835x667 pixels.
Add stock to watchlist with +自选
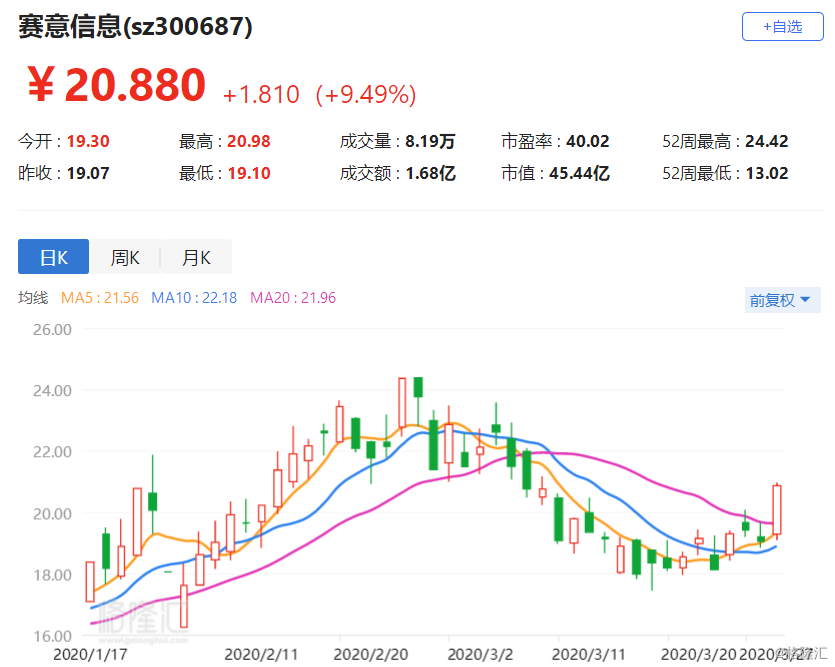tap(782, 27)
